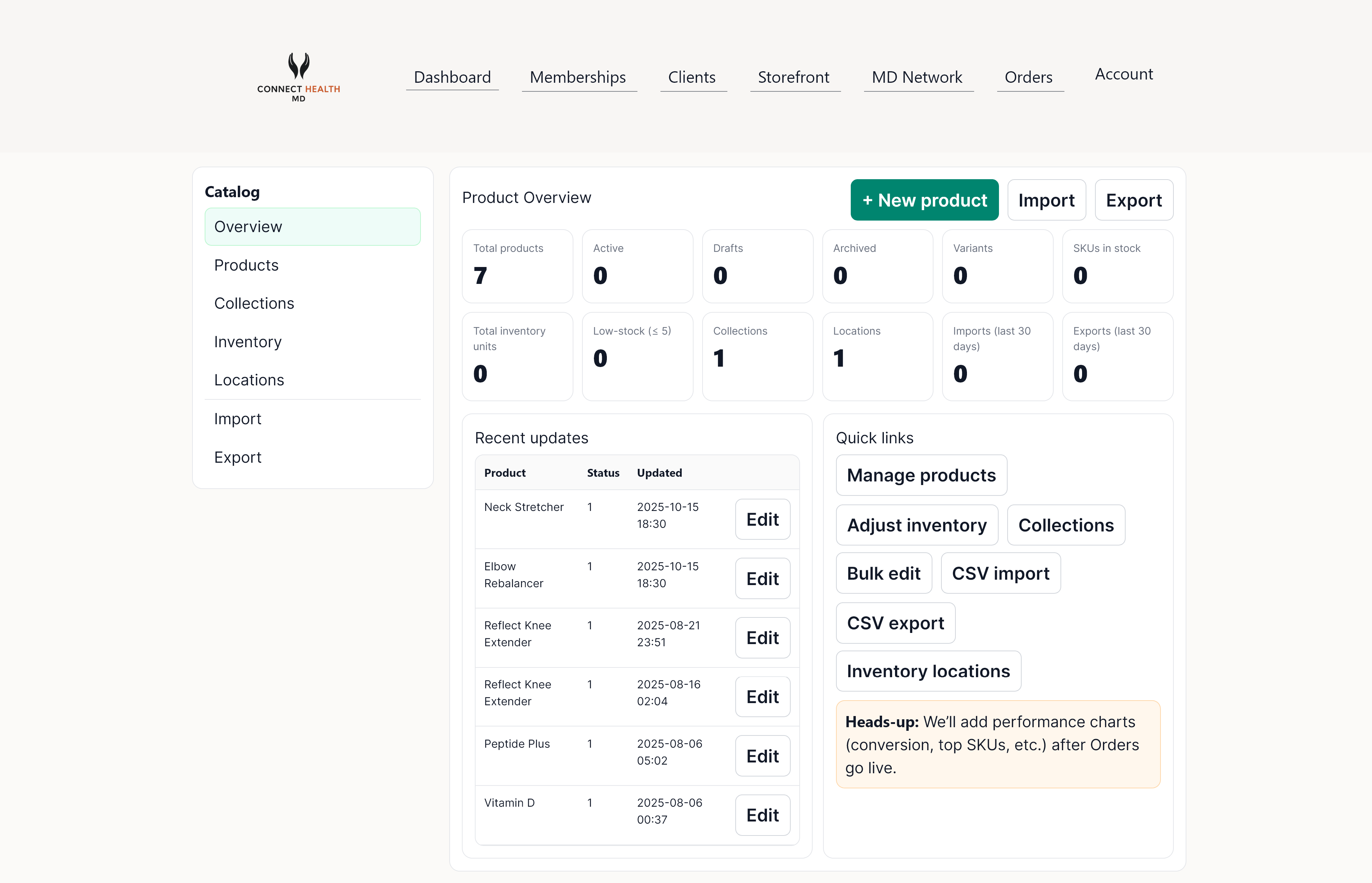Create a new product
This screenshot has height=883, width=1372.
click(924, 200)
